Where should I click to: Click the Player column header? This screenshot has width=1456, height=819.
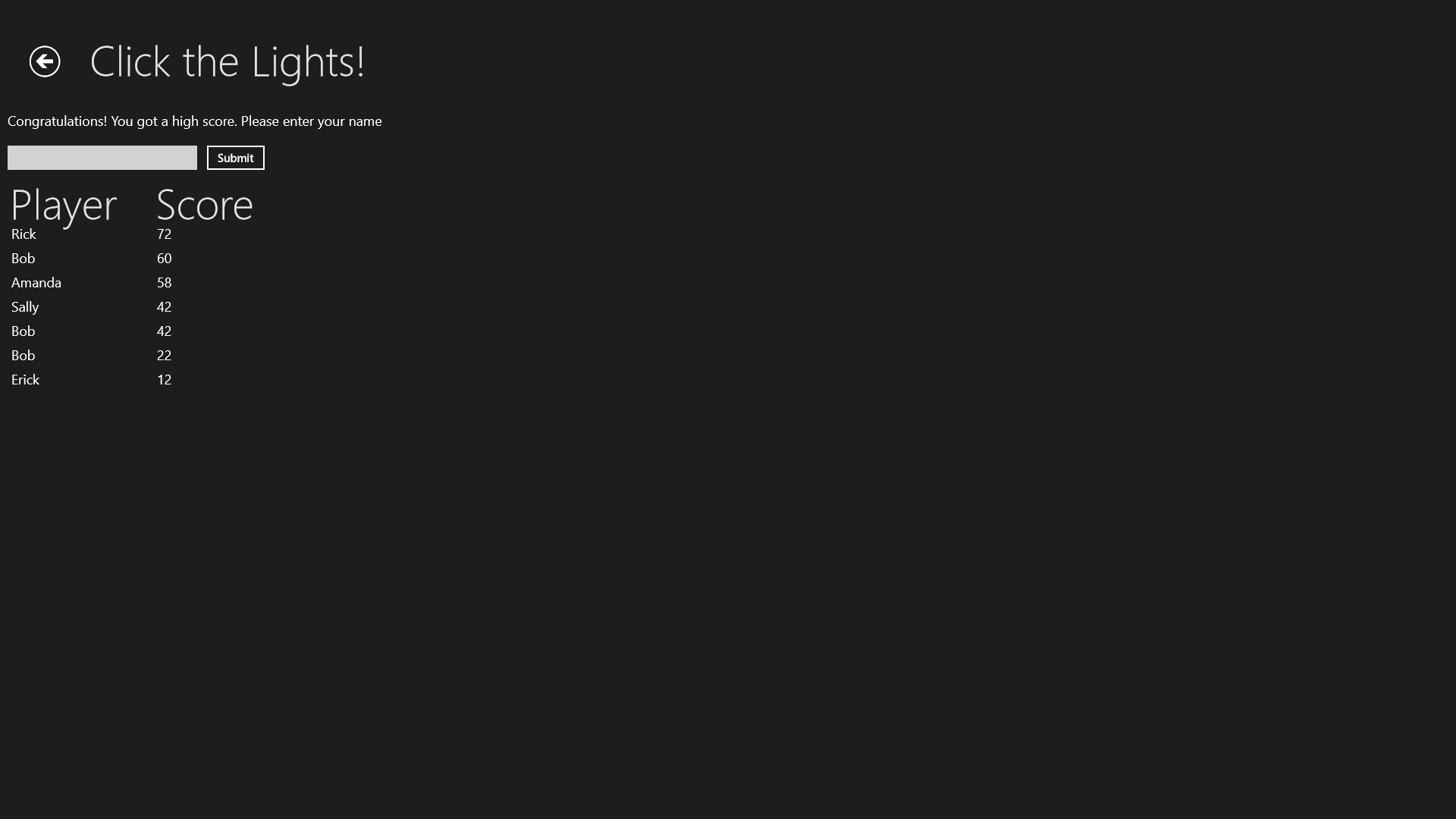[64, 206]
